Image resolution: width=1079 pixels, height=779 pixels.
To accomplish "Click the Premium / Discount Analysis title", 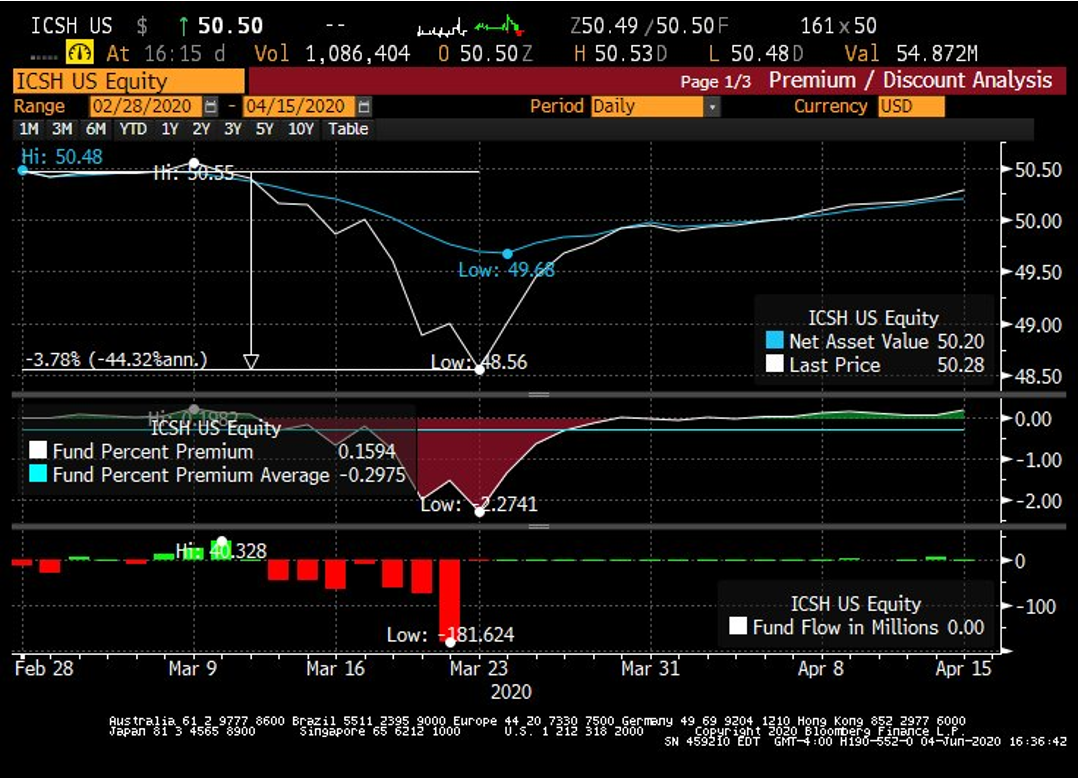I will [910, 81].
